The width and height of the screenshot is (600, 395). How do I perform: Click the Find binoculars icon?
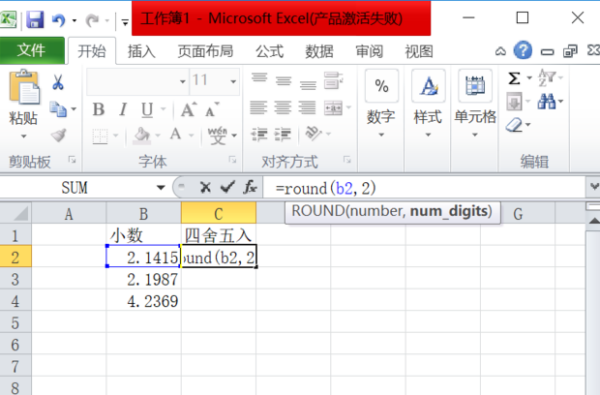[x=546, y=101]
